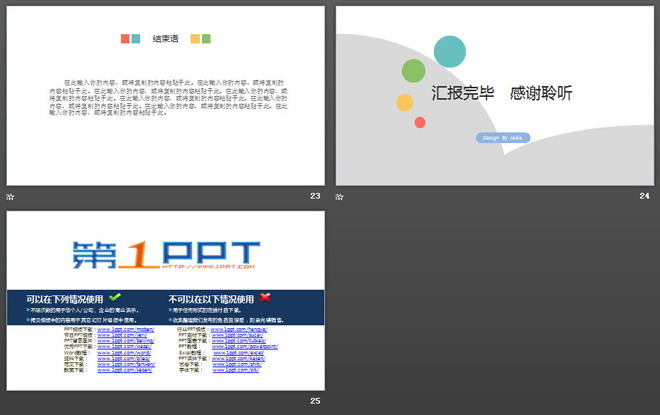Click the green circle on slide 24
The width and height of the screenshot is (660, 415).
(413, 71)
